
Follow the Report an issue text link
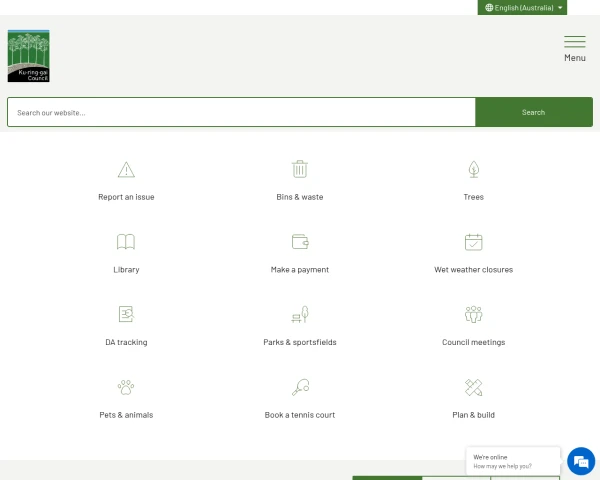(126, 197)
